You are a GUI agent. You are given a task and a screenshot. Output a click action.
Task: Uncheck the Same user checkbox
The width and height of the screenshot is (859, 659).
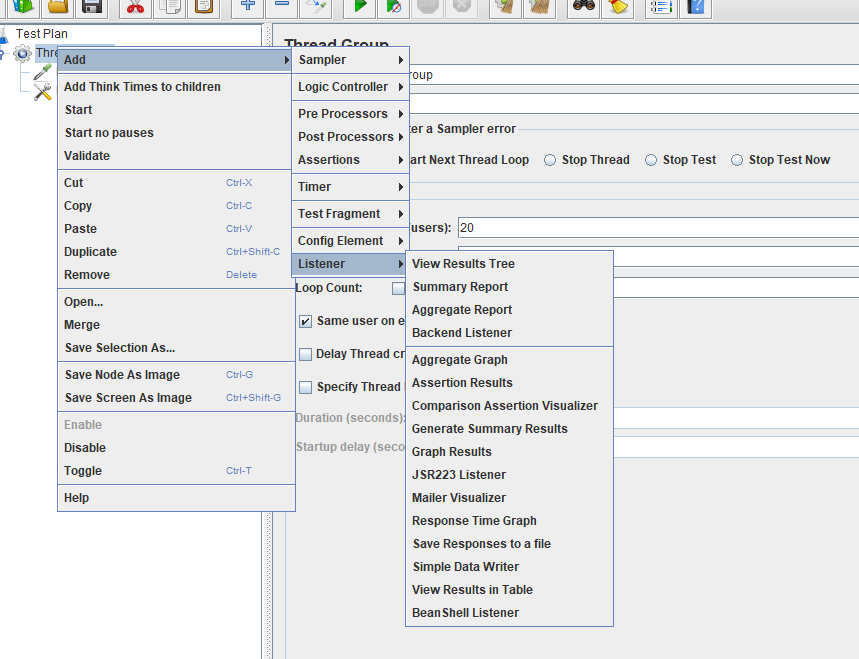click(x=306, y=322)
